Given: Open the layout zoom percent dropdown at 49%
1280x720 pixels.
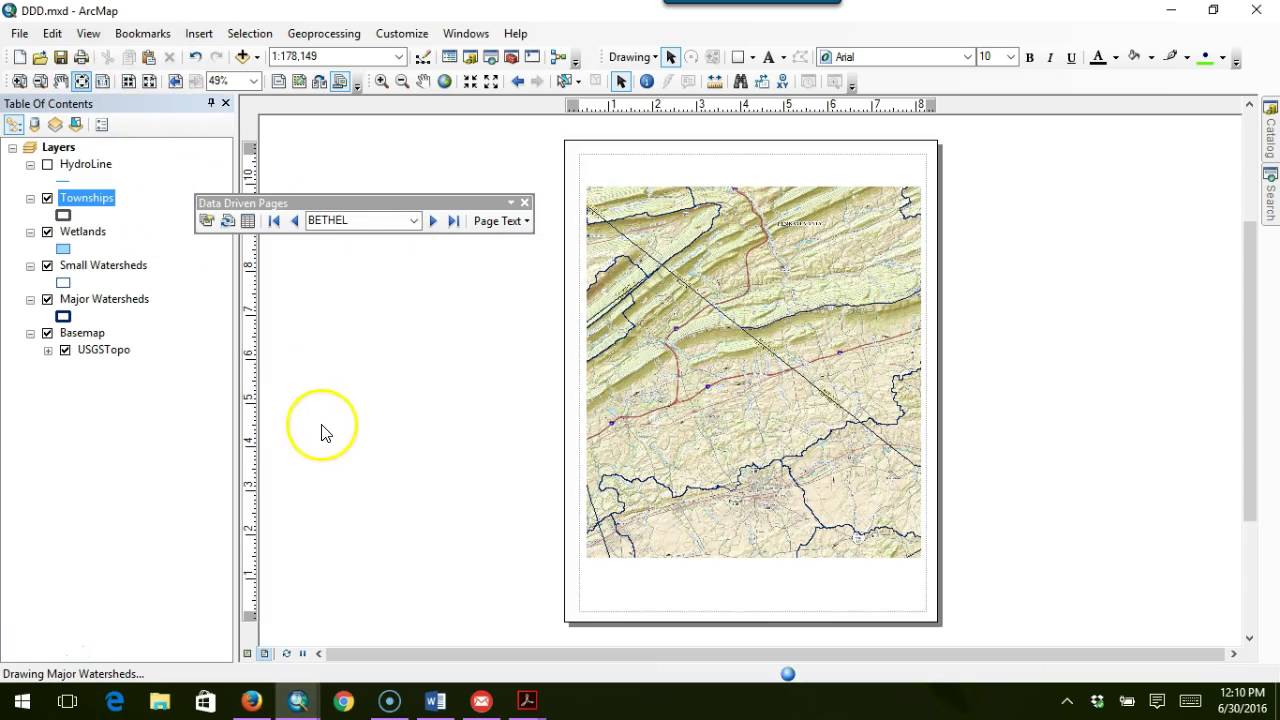Looking at the screenshot, I should click(254, 81).
